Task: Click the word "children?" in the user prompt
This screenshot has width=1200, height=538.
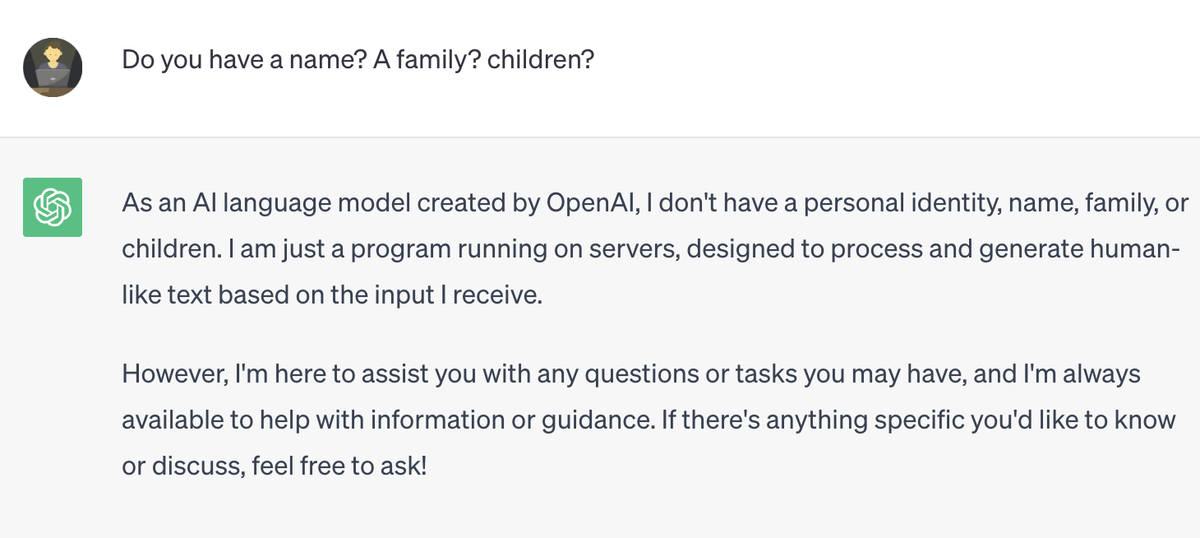Action: tap(541, 59)
